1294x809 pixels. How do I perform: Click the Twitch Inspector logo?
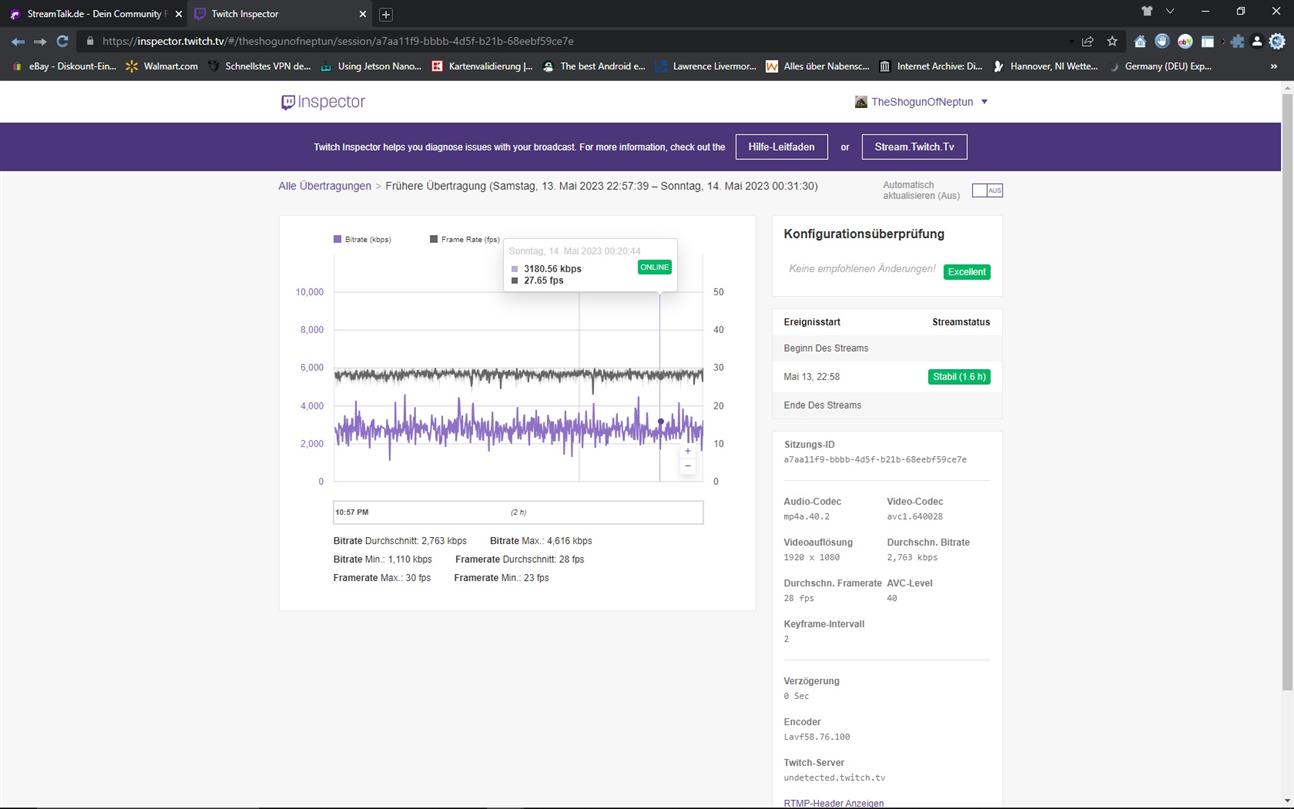pos(323,102)
